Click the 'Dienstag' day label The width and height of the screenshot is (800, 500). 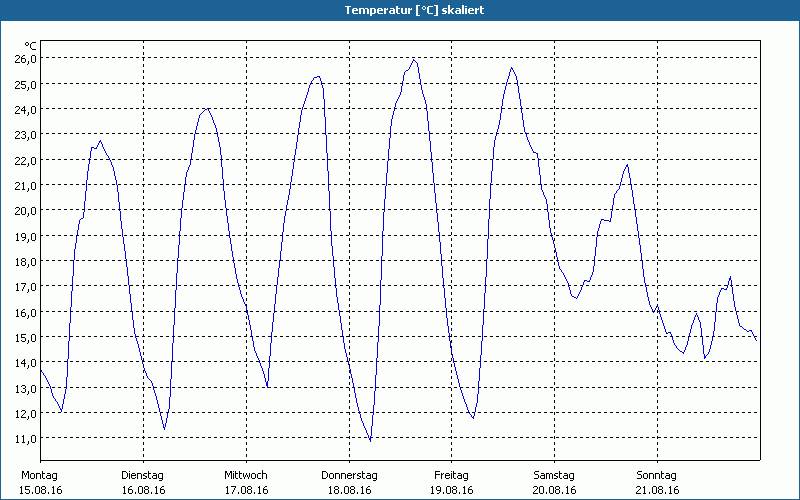pyautogui.click(x=142, y=476)
